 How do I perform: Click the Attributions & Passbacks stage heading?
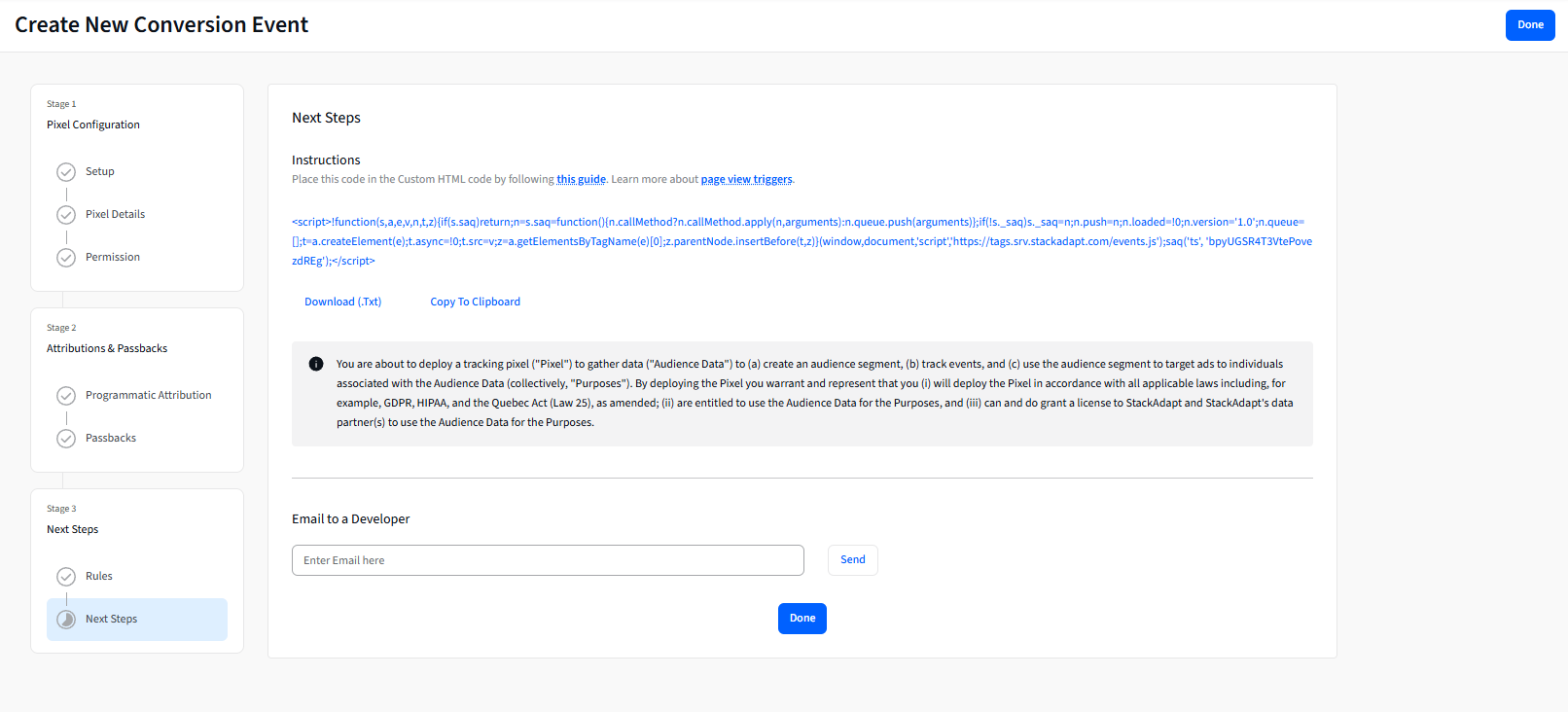coord(107,348)
